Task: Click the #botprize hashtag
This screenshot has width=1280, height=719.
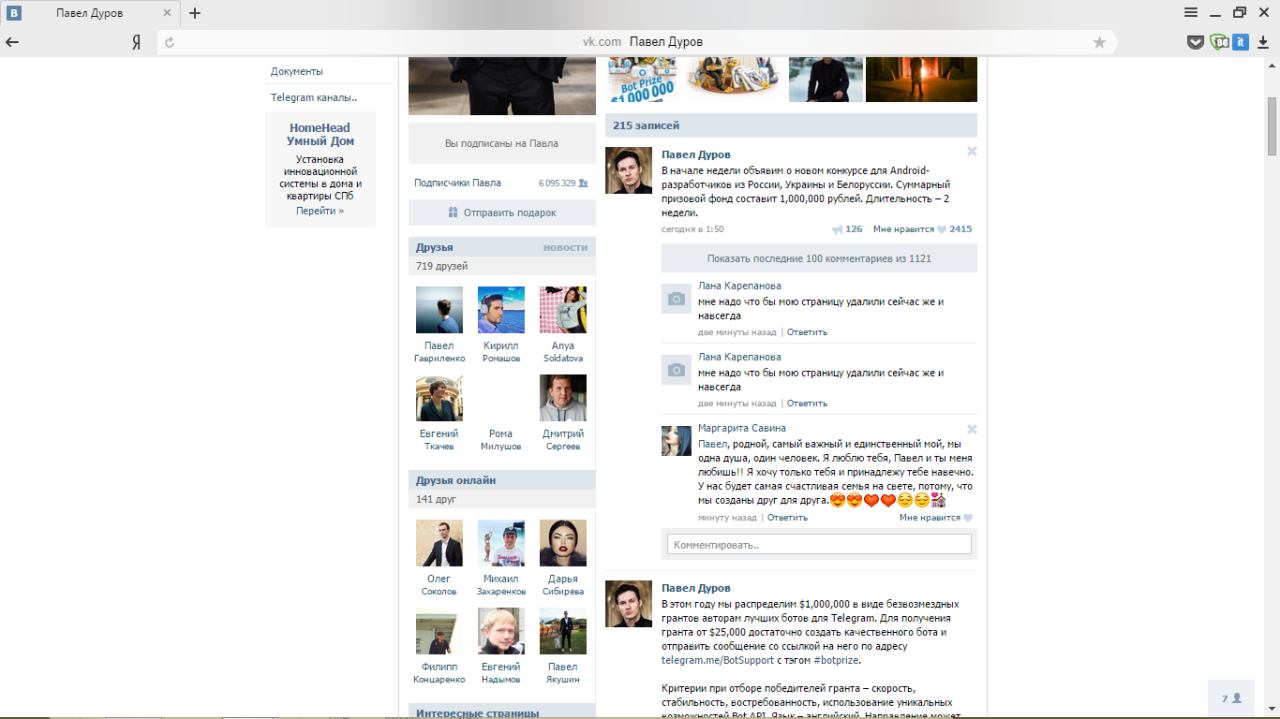Action: (836, 660)
